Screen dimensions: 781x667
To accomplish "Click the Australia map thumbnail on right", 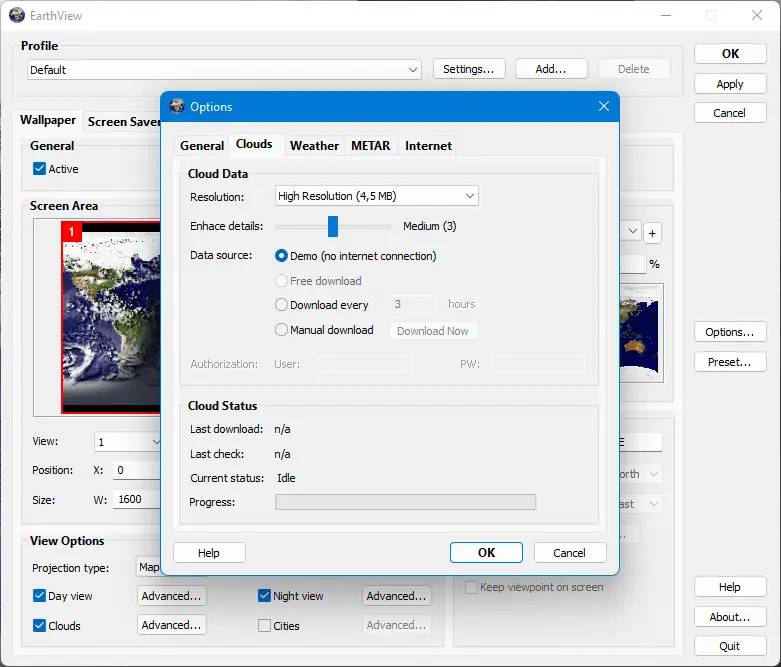I will point(641,333).
